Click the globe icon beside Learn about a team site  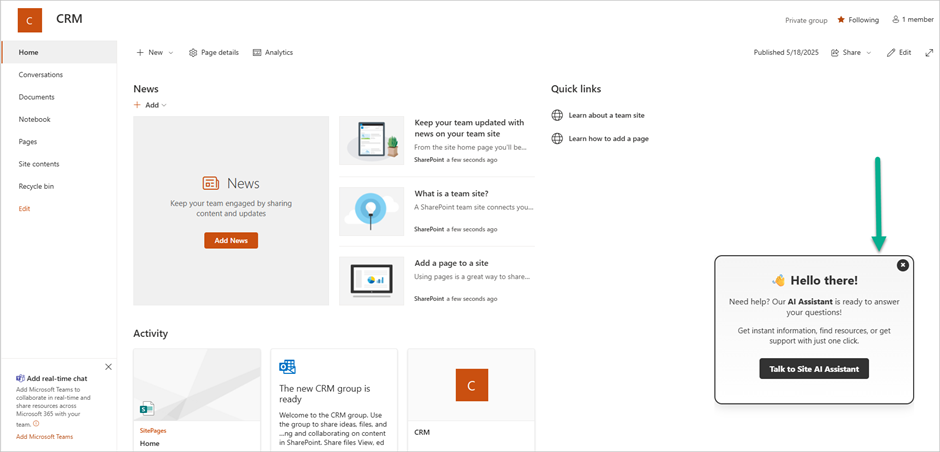(x=557, y=115)
